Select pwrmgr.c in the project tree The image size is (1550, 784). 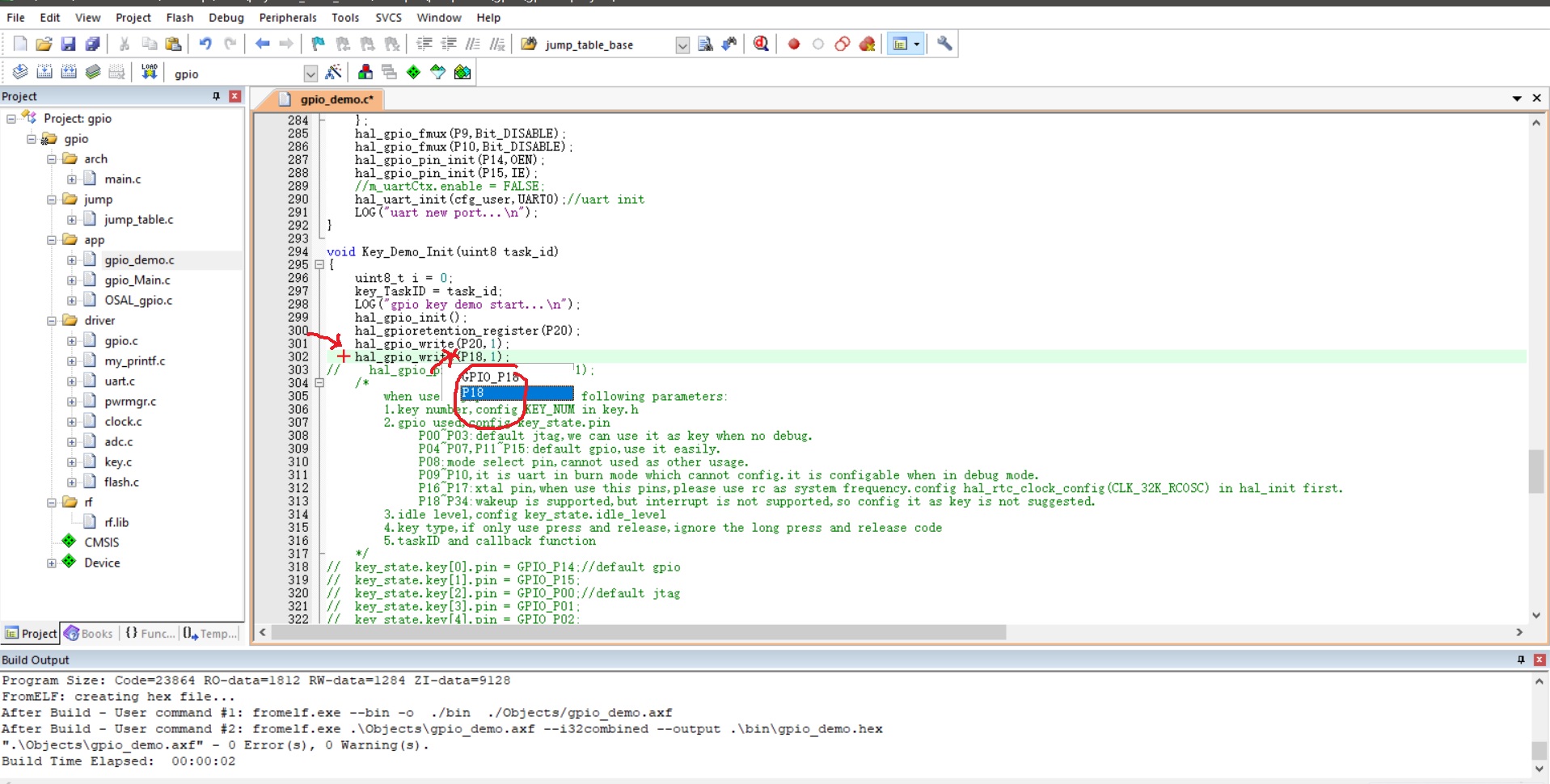130,402
